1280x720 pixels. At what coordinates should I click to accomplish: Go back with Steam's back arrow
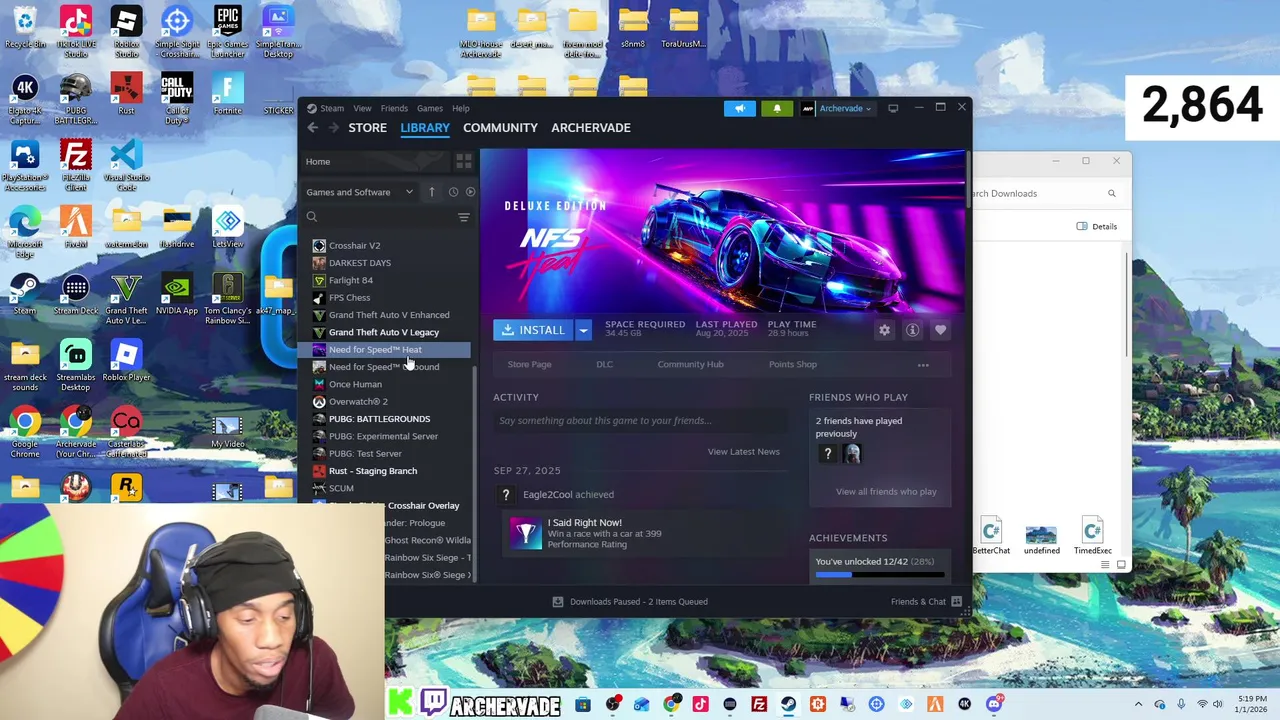(x=312, y=128)
